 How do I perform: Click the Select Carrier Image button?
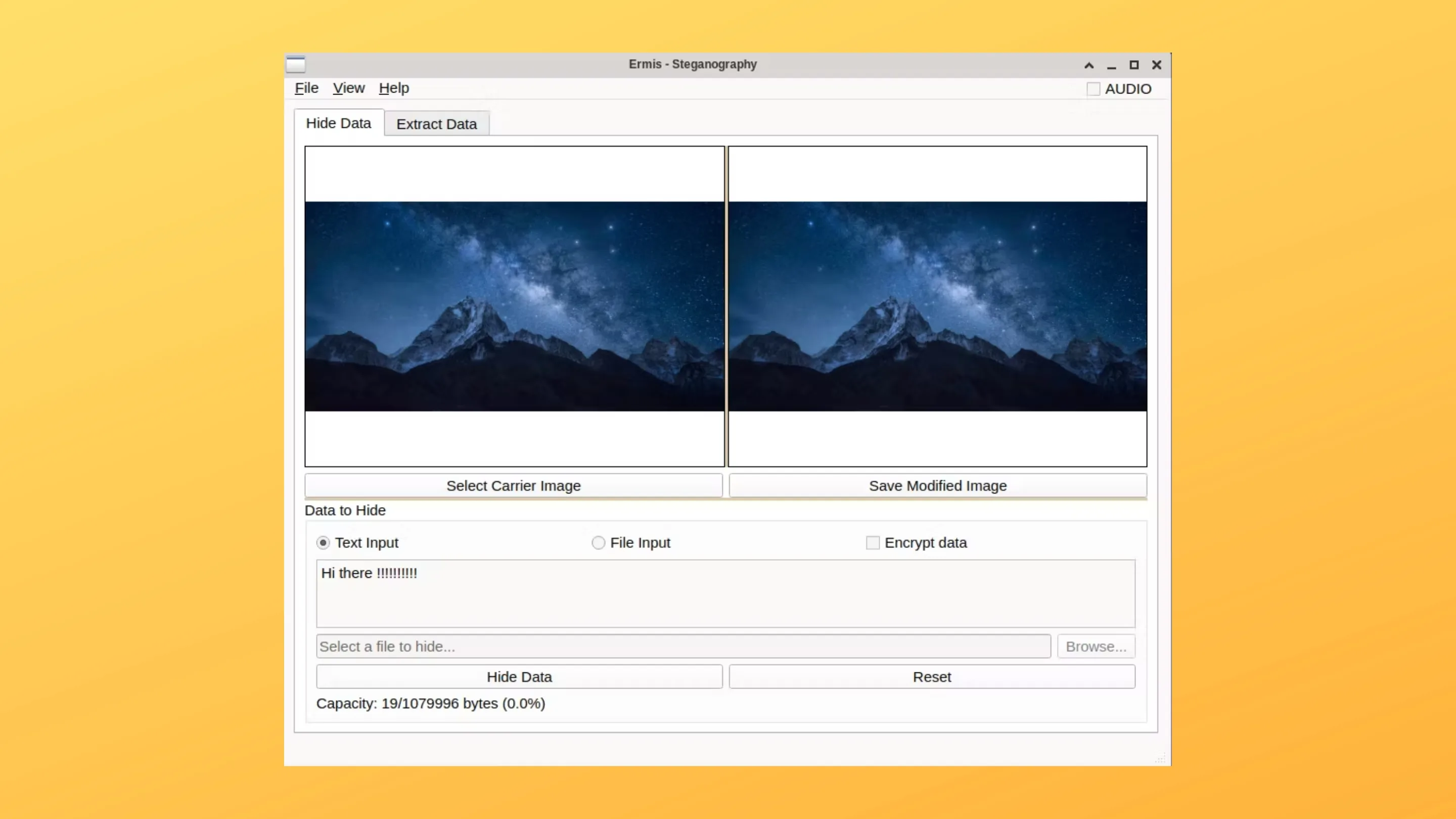513,485
